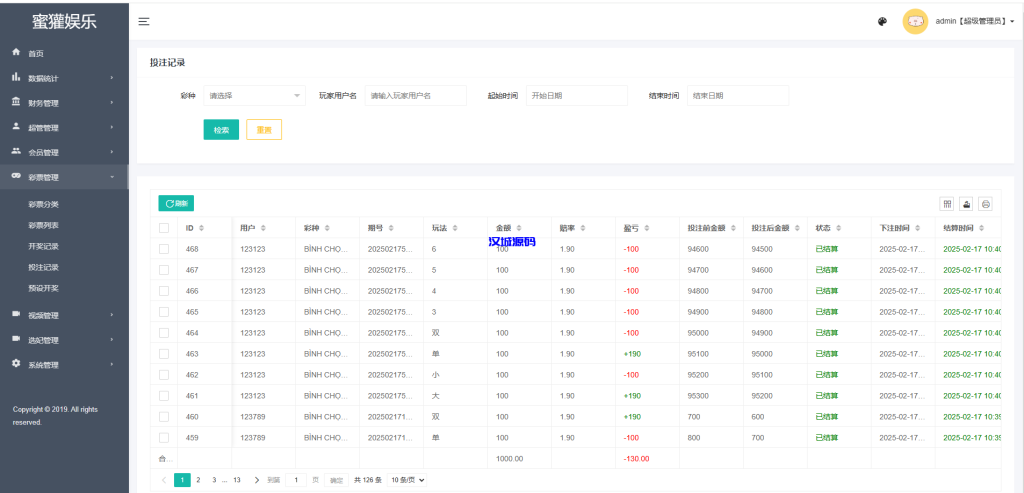Viewport: 1024px width, 493px height.
Task: Click the 刷新 refresh button
Action: tap(176, 203)
